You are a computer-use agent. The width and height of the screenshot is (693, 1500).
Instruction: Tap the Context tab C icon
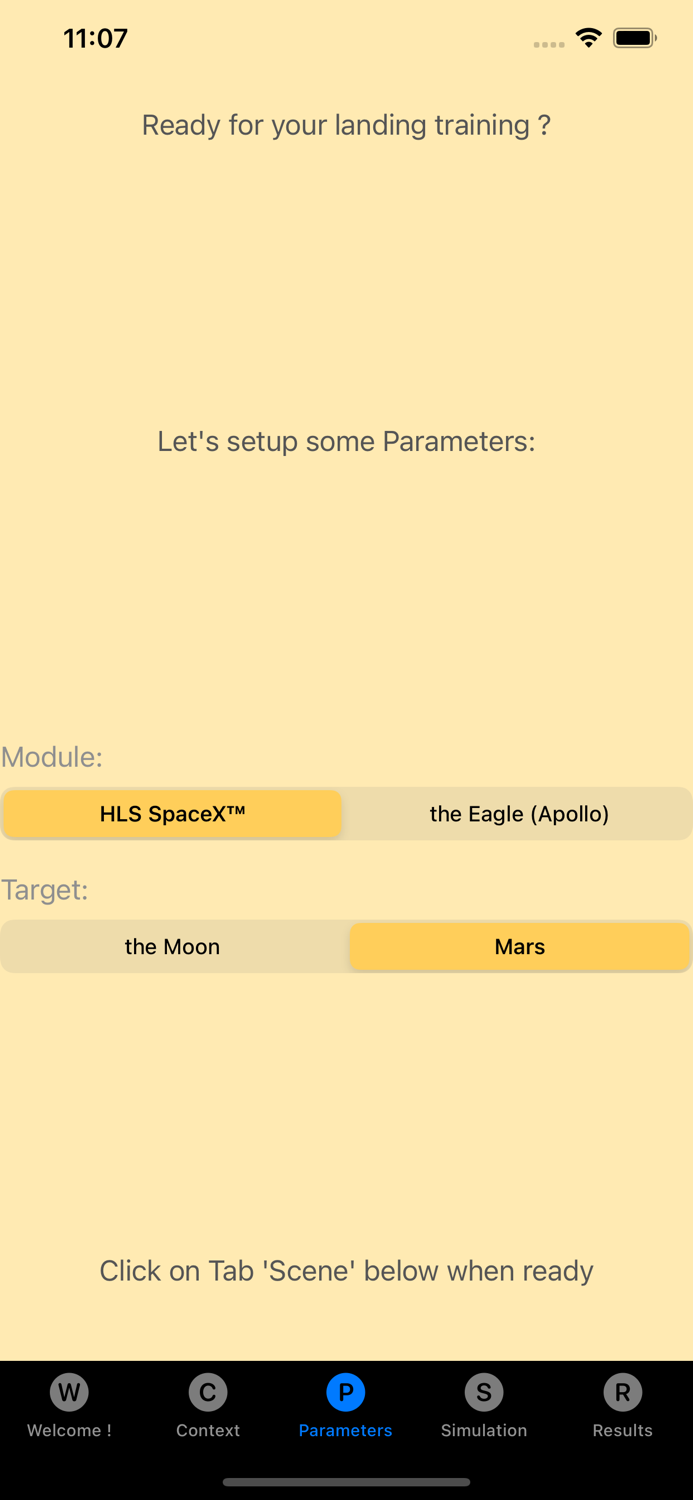[207, 1392]
